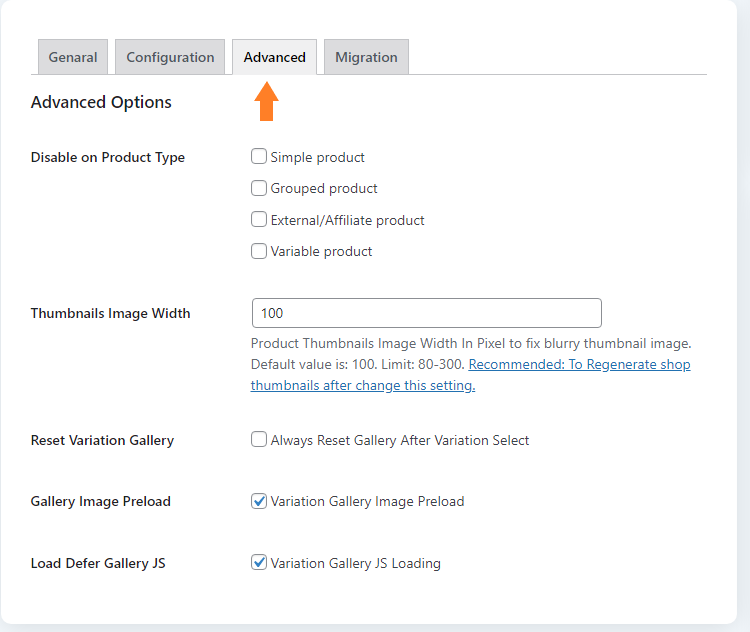Click the Variable product label
This screenshot has height=632, width=750.
[321, 251]
